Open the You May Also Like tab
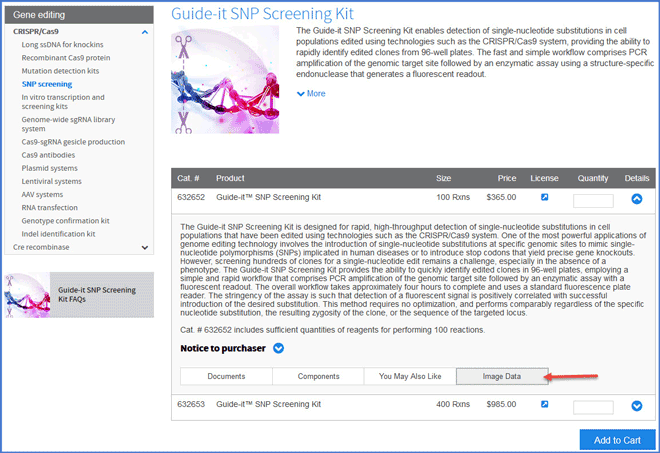Screen dimensions: 660x453 coord(410,376)
